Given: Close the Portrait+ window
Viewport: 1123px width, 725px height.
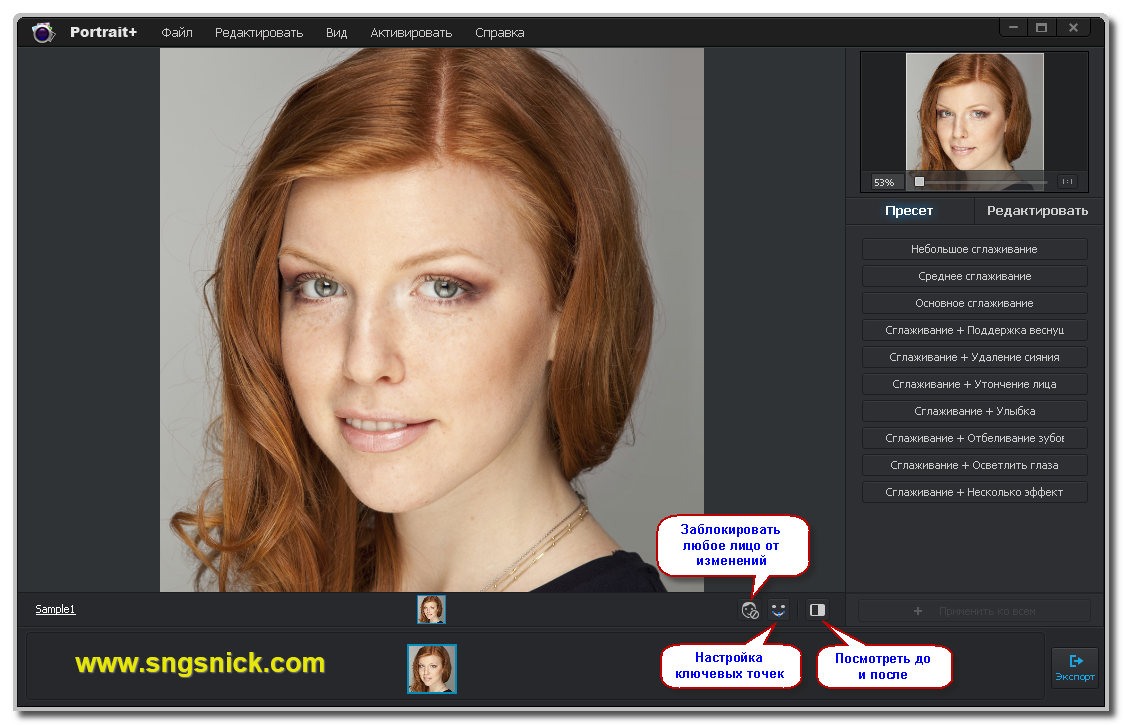Looking at the screenshot, I should pyautogui.click(x=1073, y=28).
